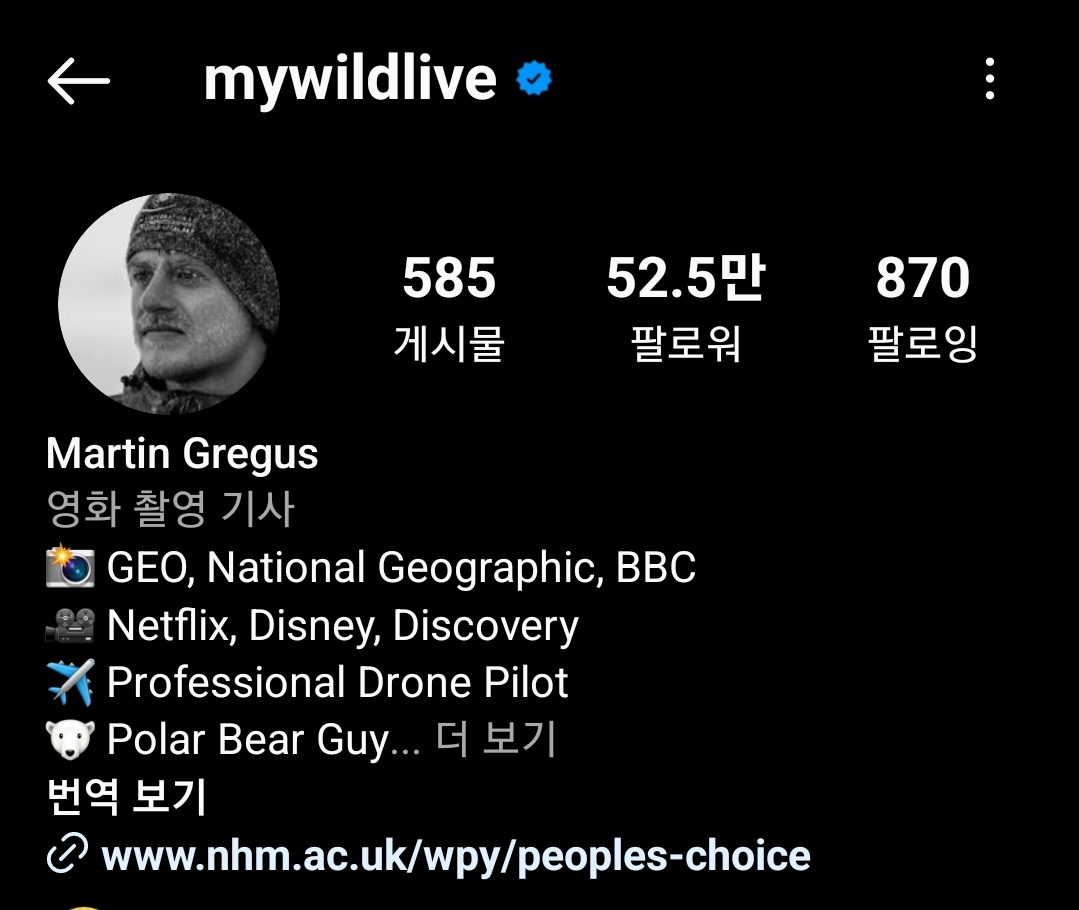1079x910 pixels.
Task: Select the Martin Gregus display name
Action: coord(182,454)
